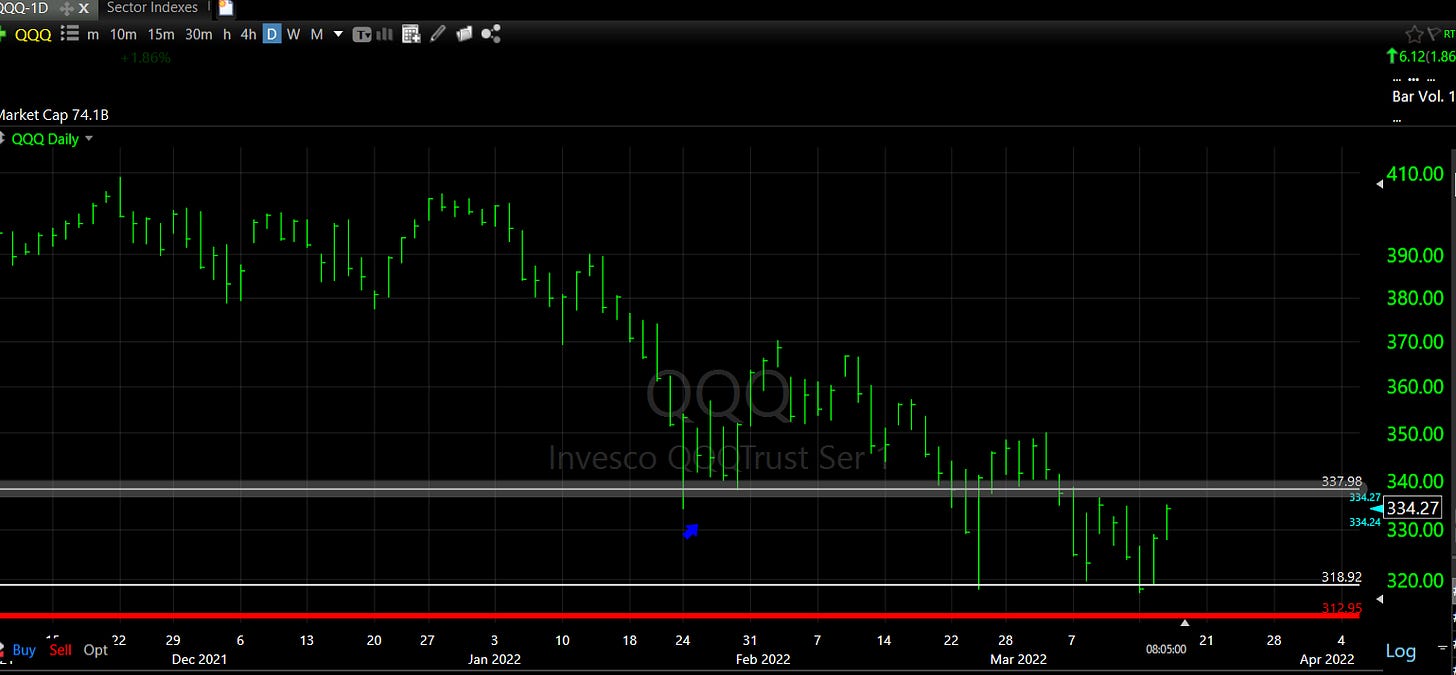Click the Market Cap 74.1B text
The image size is (1456, 675).
pyautogui.click(x=55, y=115)
